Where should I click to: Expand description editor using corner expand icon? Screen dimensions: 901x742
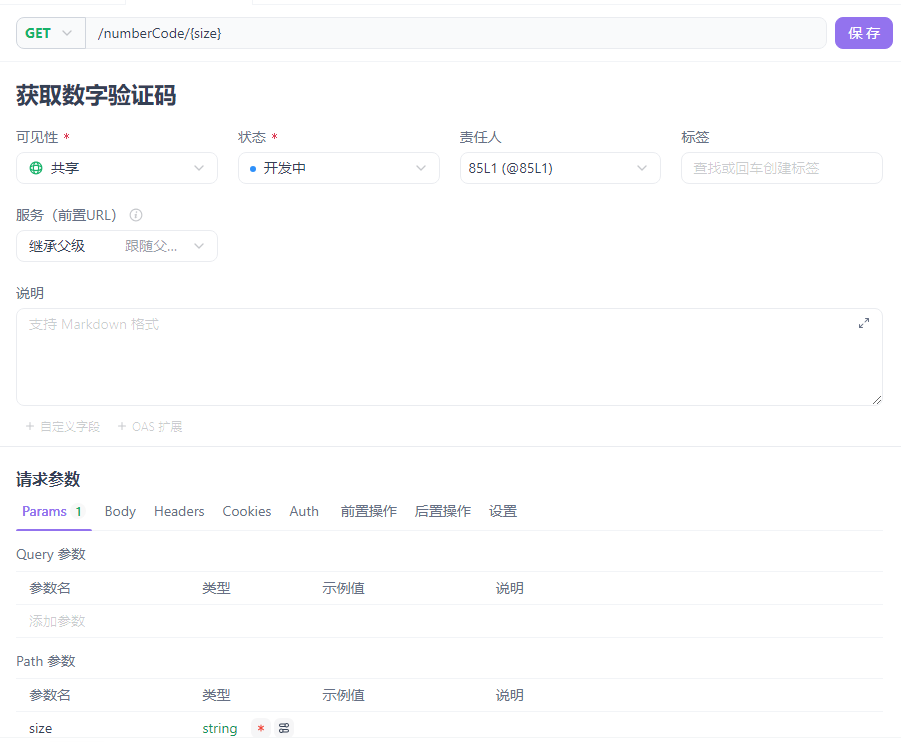point(864,322)
